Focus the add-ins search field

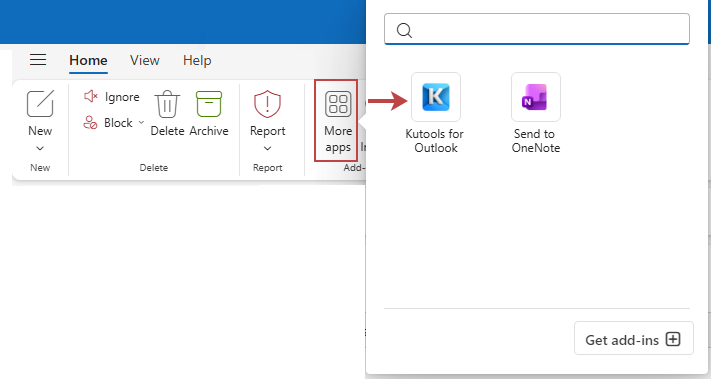[537, 29]
